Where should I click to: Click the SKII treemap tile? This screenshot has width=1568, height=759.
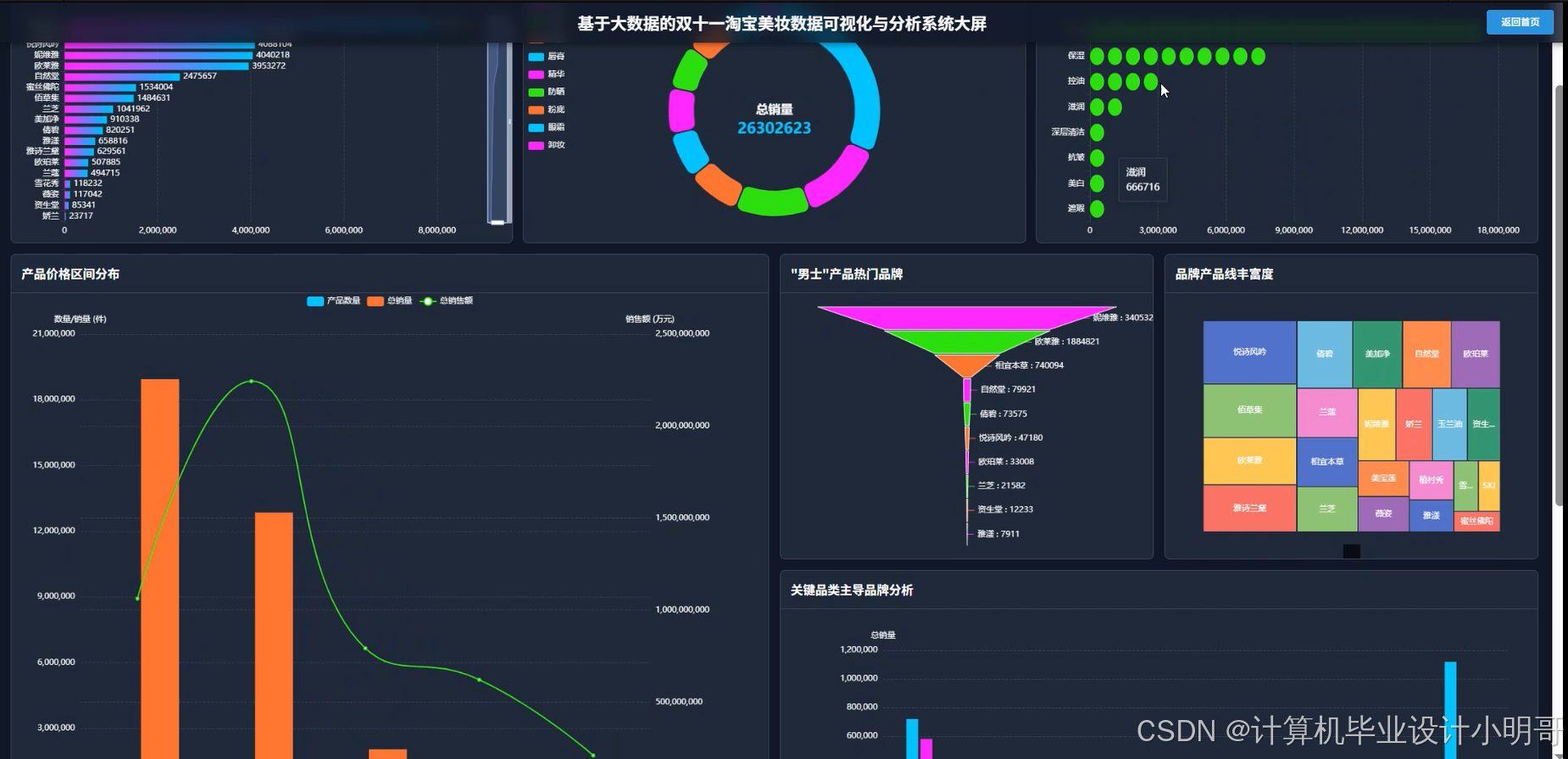1489,485
